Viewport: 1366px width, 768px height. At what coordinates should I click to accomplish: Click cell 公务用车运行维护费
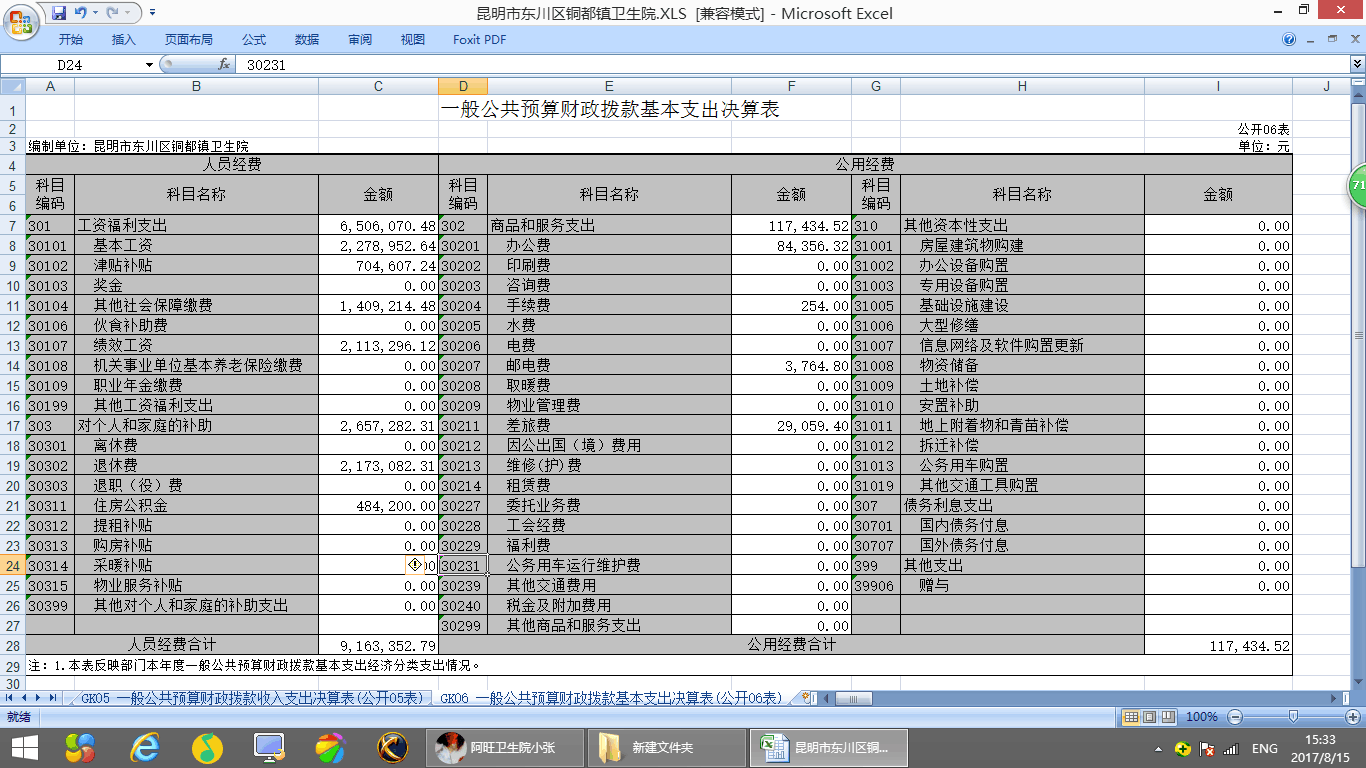(x=609, y=566)
